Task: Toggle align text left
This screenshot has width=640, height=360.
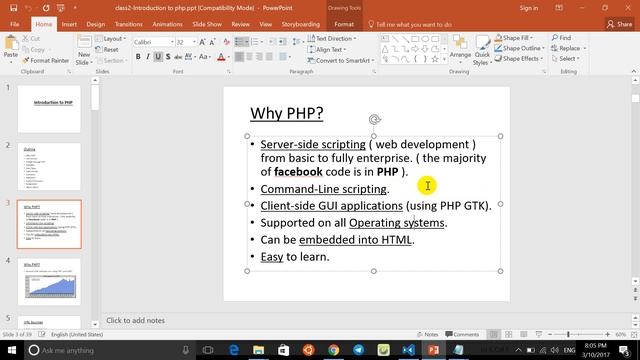Action: [x=239, y=57]
